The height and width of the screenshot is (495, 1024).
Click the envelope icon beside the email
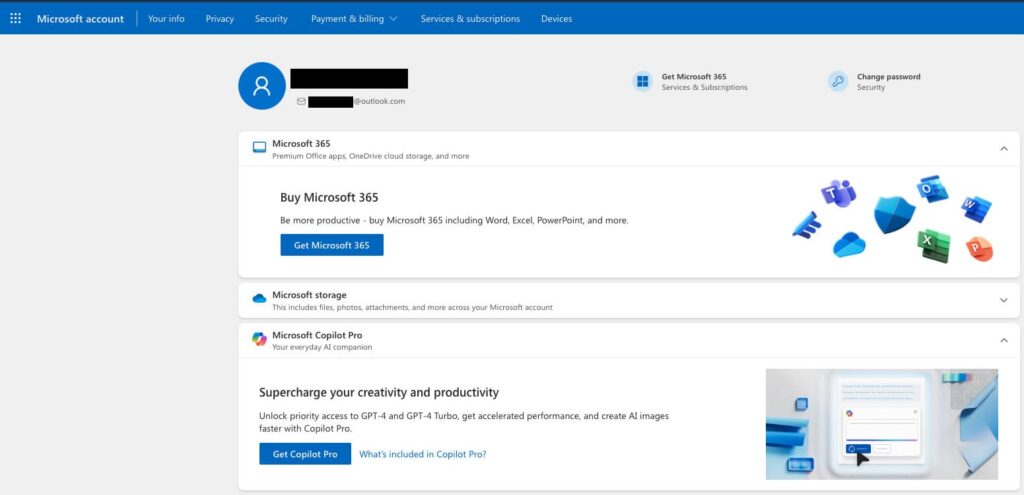tap(301, 101)
